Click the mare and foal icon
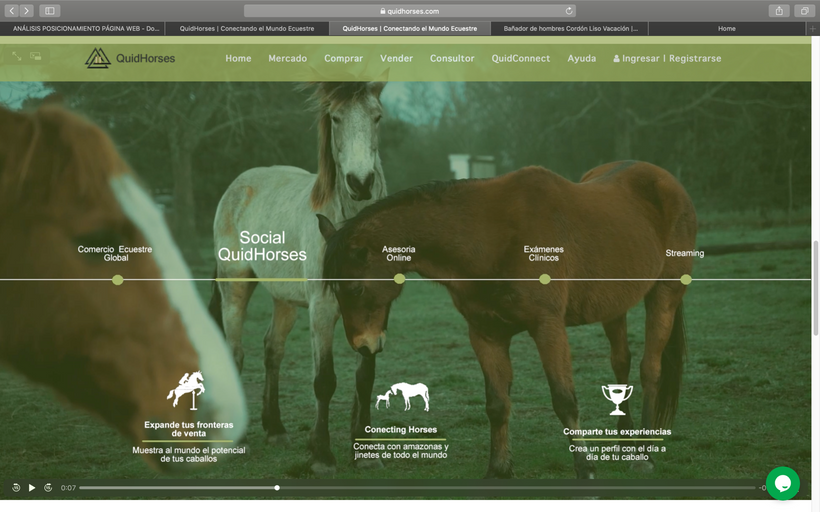 [x=402, y=397]
